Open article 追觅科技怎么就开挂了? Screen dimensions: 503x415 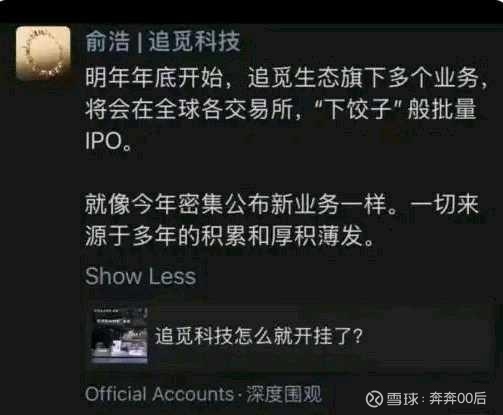click(x=258, y=336)
